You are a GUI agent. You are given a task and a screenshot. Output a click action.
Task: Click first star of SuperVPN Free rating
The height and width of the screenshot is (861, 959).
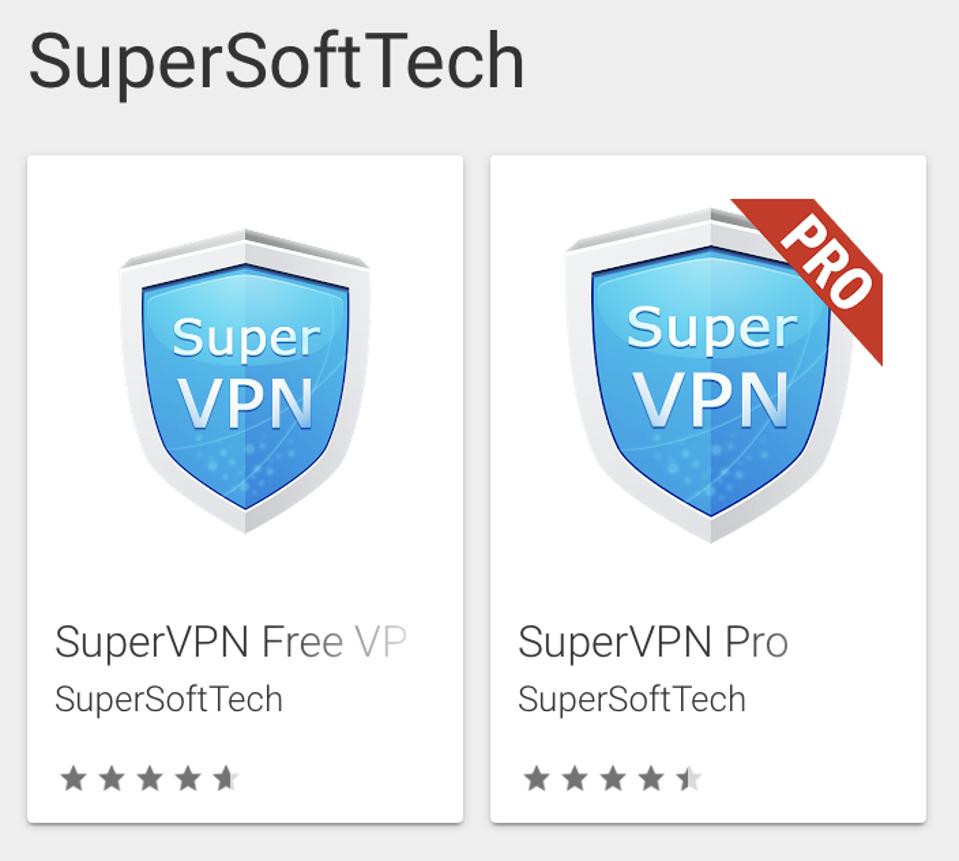point(73,778)
